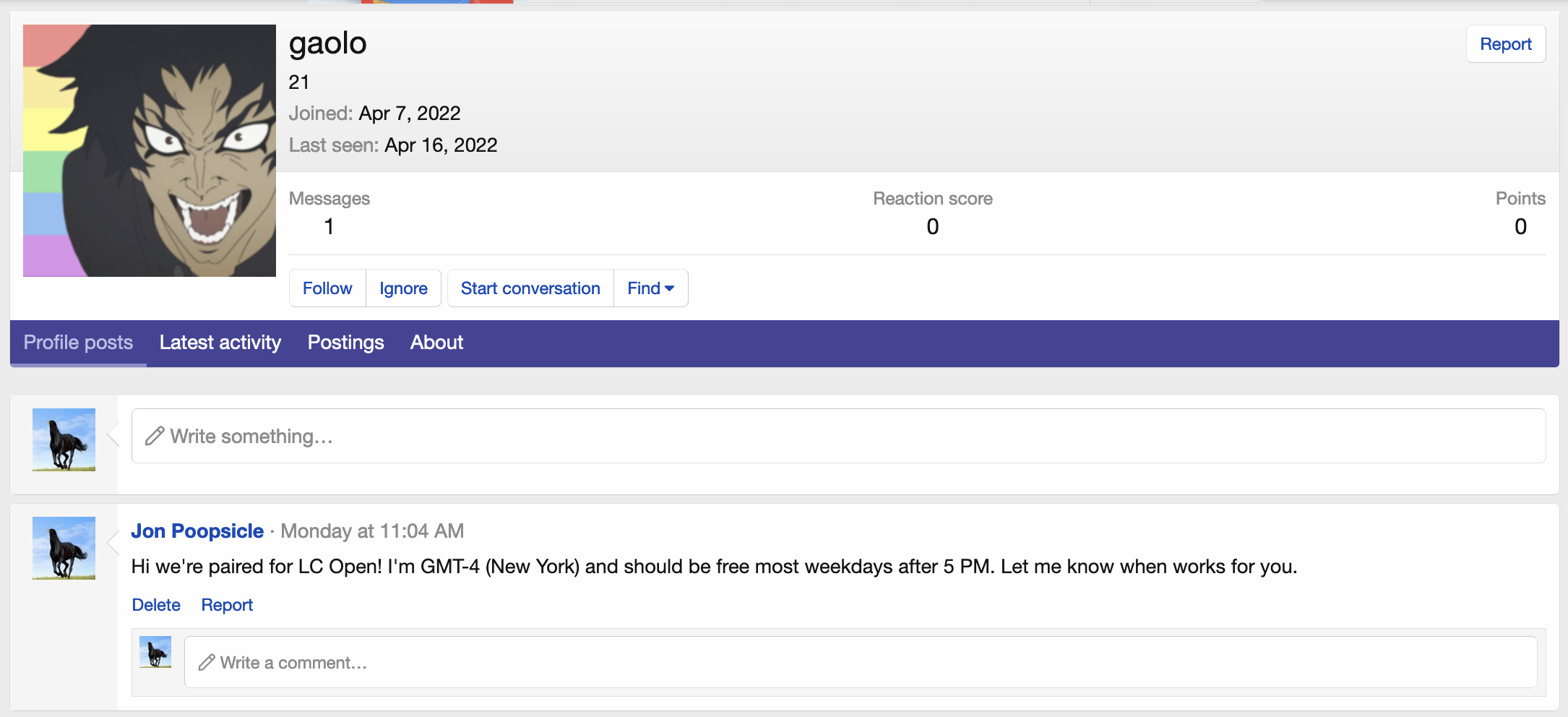Expand the Find dropdown menu
This screenshot has height=717, width=1568.
coord(650,288)
